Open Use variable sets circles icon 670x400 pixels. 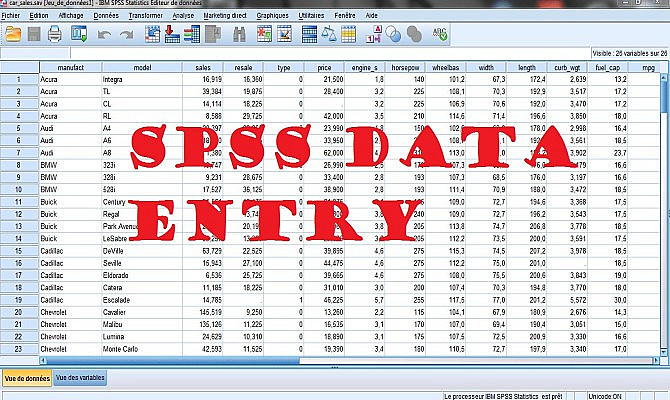394,34
